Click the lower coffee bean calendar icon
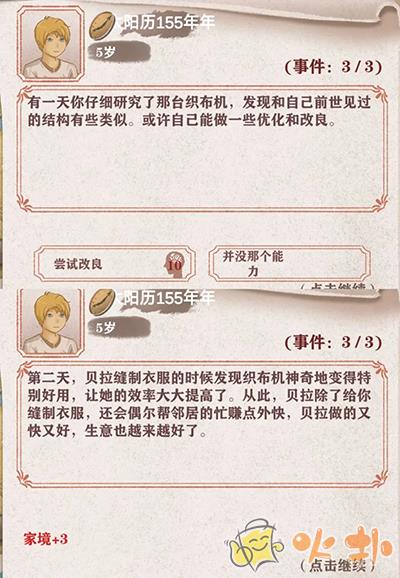 (x=102, y=302)
